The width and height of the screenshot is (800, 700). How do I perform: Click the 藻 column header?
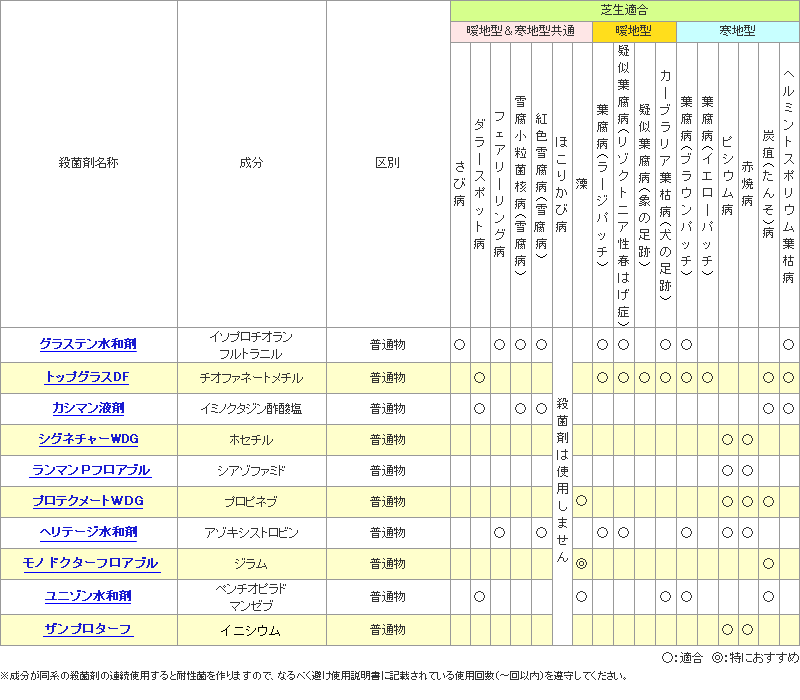tap(582, 184)
